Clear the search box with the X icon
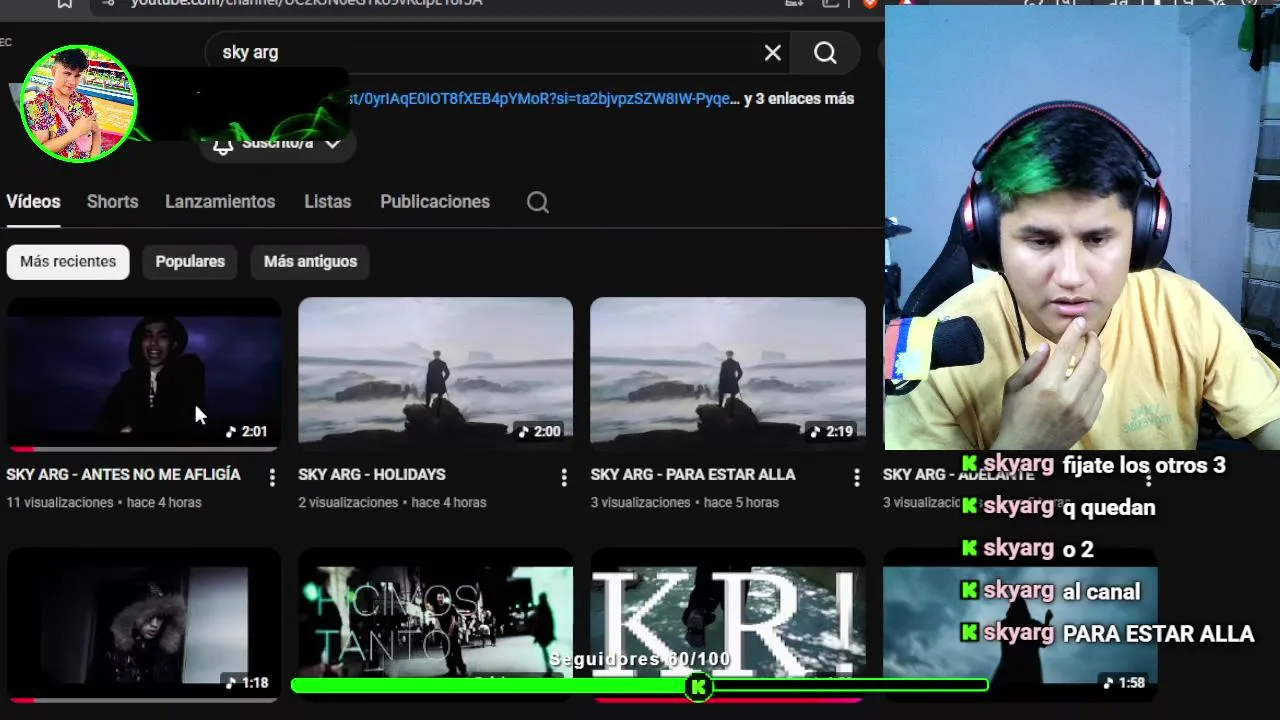The width and height of the screenshot is (1280, 720). (773, 53)
